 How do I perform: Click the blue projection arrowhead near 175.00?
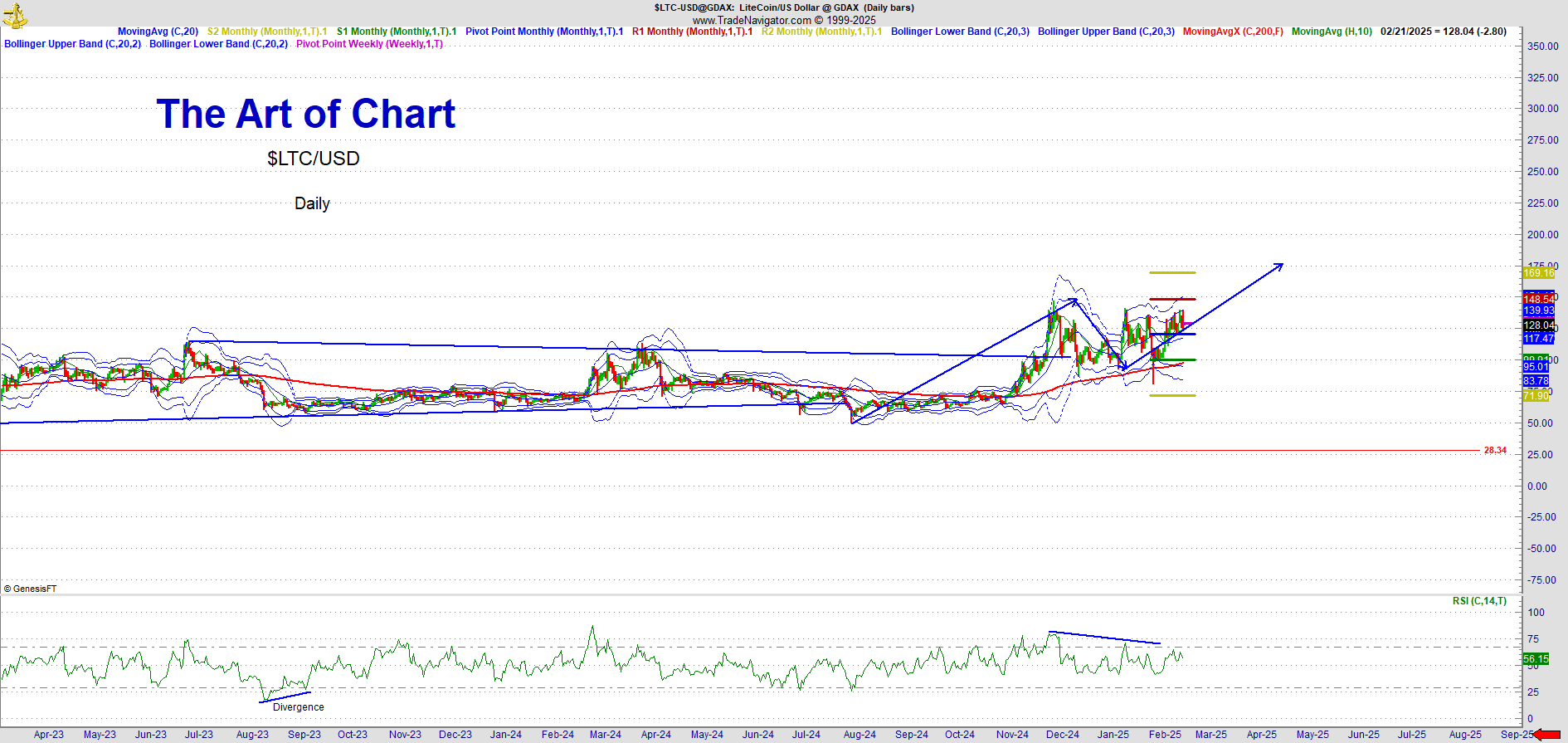point(1278,266)
